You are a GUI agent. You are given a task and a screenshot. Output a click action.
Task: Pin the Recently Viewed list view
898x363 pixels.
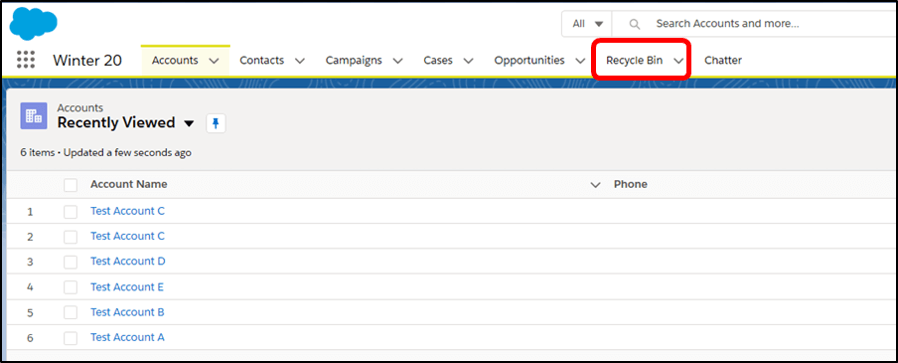[216, 123]
